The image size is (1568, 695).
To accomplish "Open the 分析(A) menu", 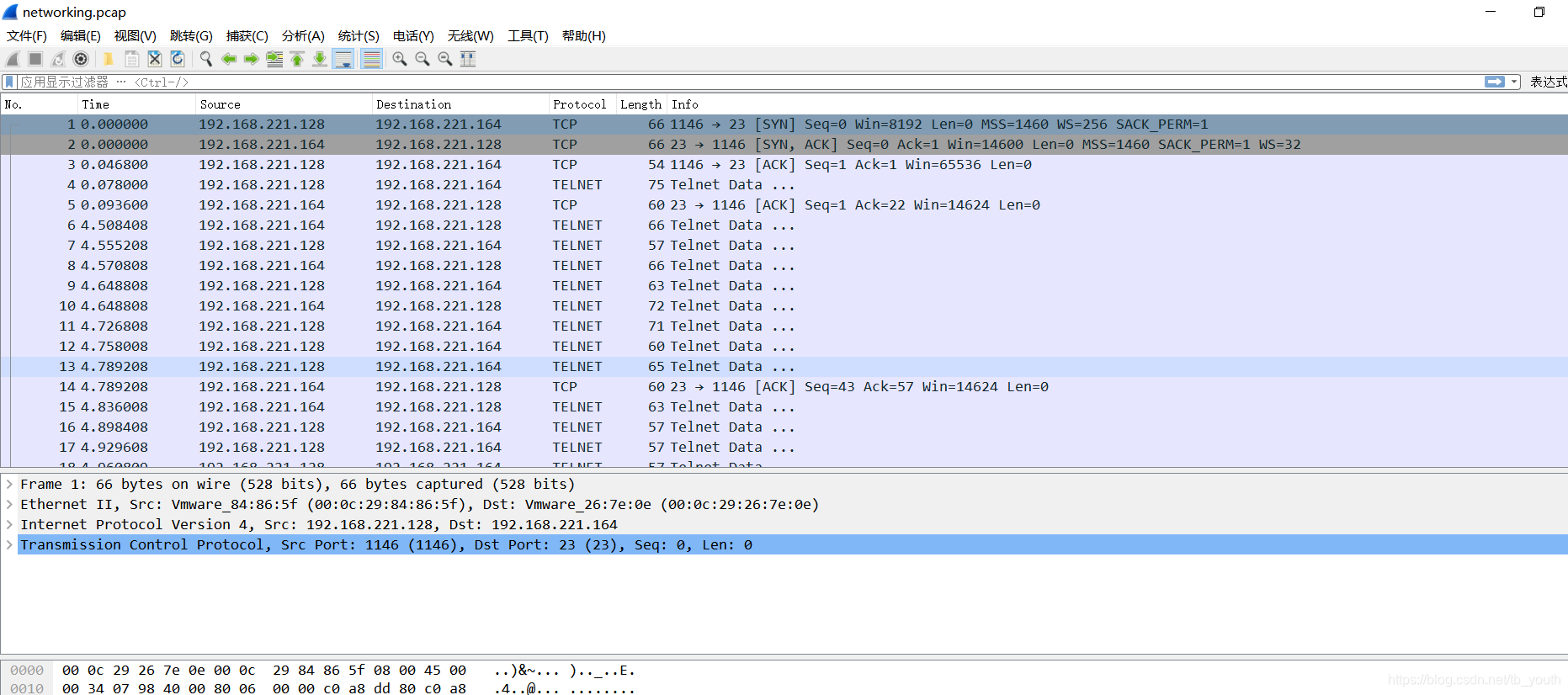I will click(303, 35).
